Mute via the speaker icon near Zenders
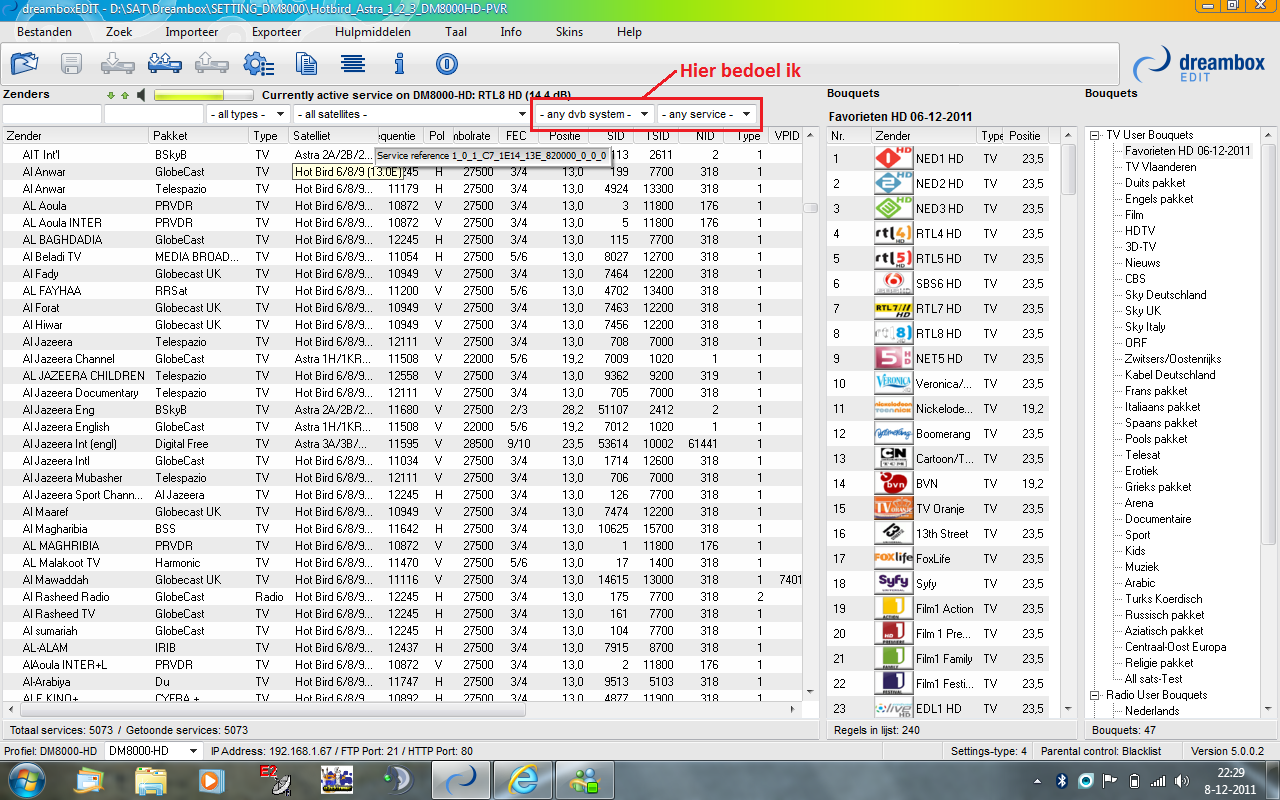Viewport: 1280px width, 800px height. [x=142, y=95]
